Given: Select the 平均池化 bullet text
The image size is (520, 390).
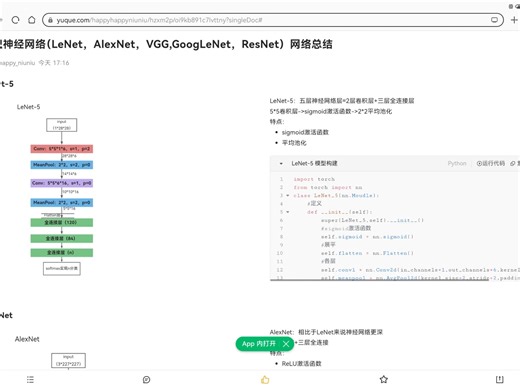Looking at the screenshot, I should pos(294,143).
